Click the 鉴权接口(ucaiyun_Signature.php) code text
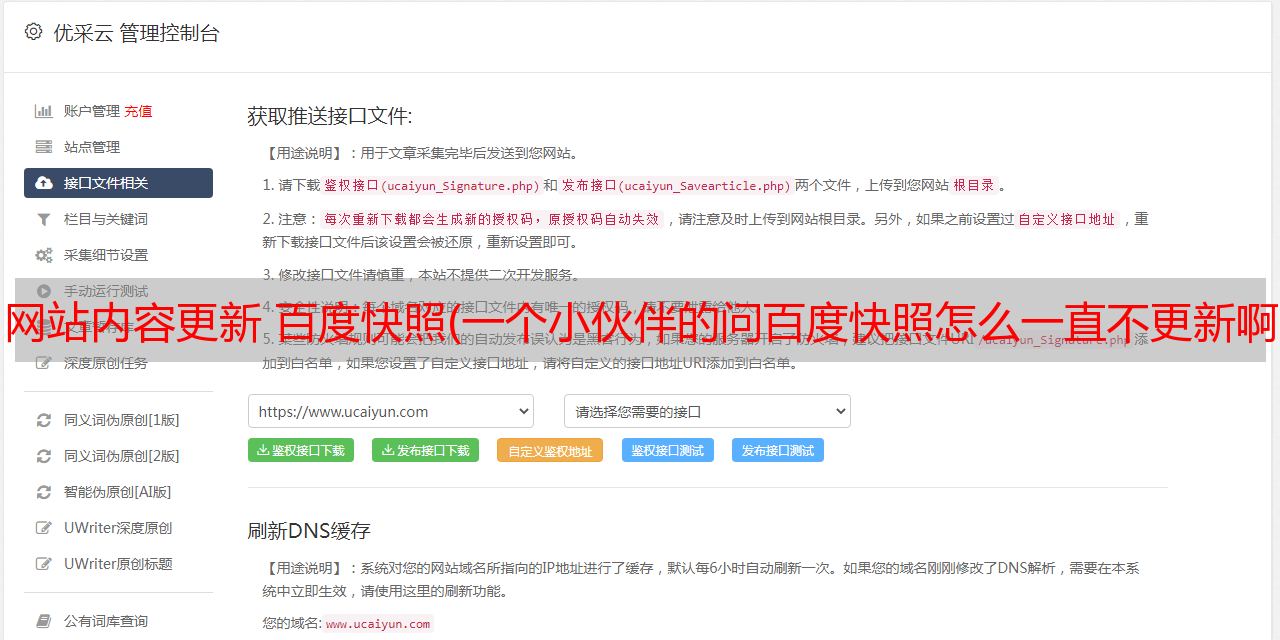Viewport: 1280px width, 640px height. pos(431,185)
